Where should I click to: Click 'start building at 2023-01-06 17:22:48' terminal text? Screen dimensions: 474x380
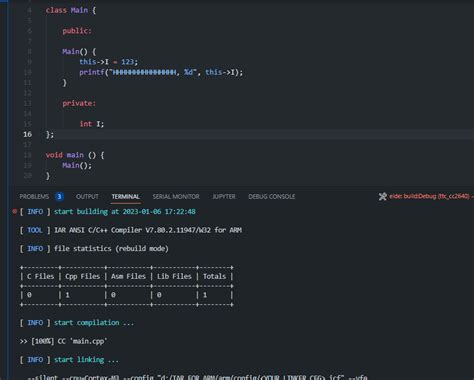pyautogui.click(x=125, y=212)
